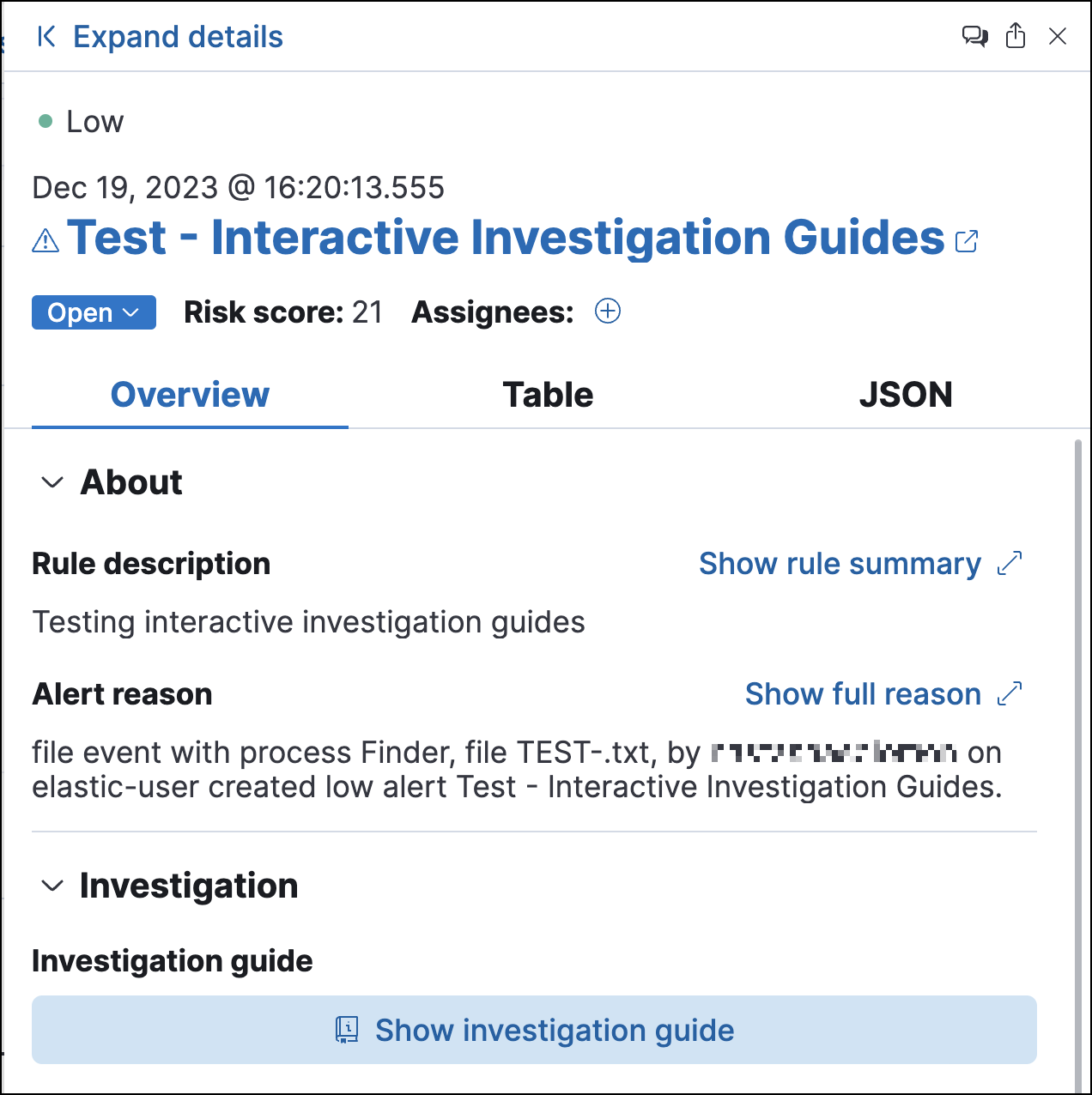Click the popout icon beside Show full reason
This screenshot has width=1092, height=1095.
pos(1010,692)
